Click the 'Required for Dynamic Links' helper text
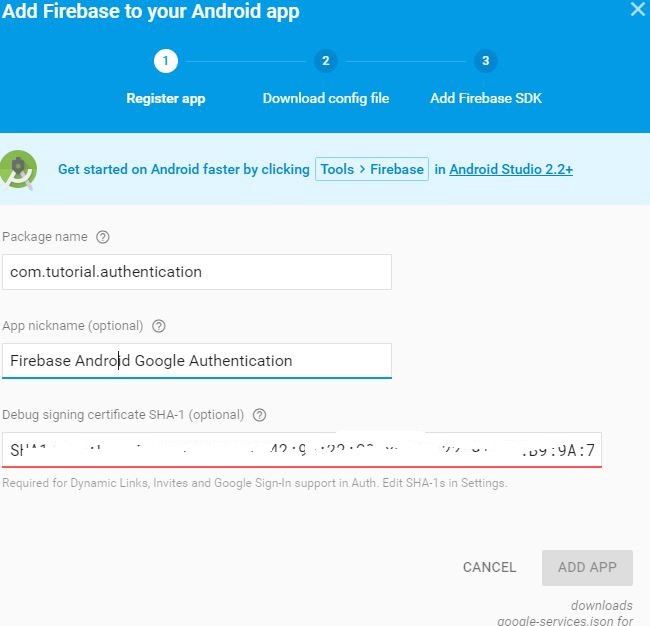 pos(255,483)
